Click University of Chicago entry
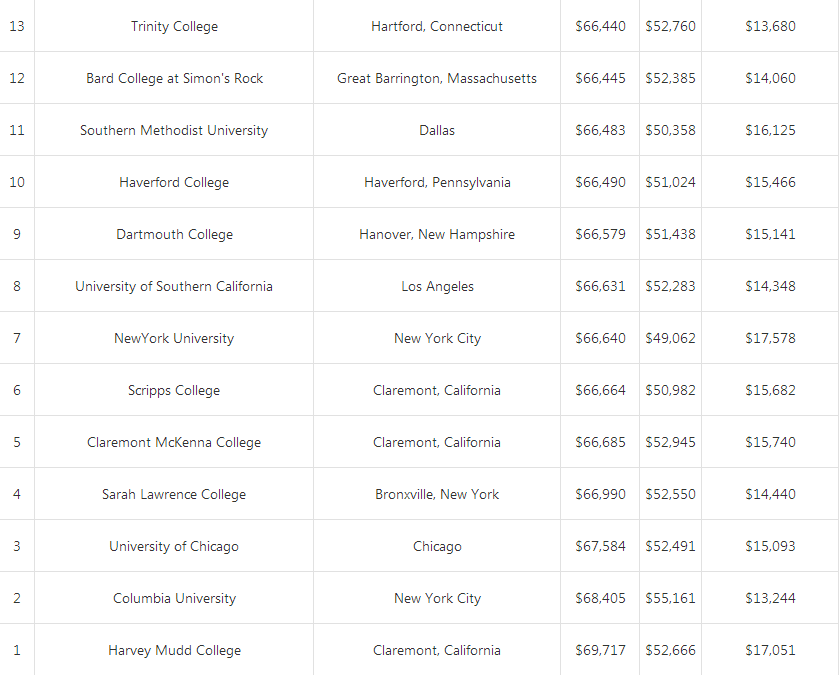Viewport: 840px width, 675px height. click(174, 546)
